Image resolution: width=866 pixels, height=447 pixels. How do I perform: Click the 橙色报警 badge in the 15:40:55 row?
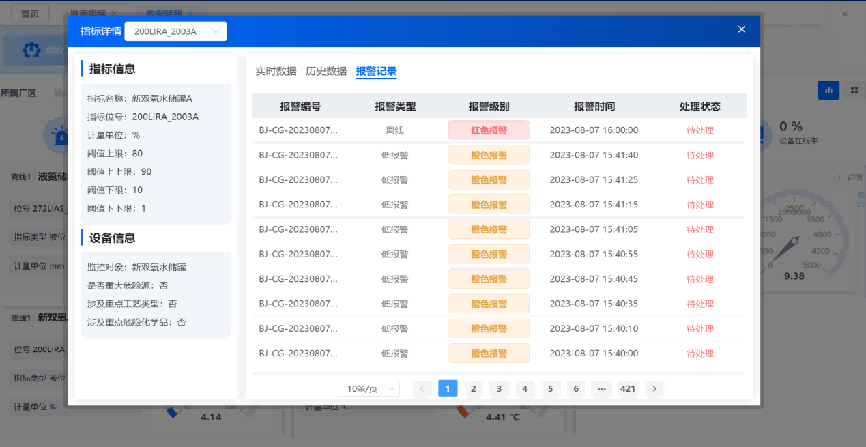(x=489, y=254)
